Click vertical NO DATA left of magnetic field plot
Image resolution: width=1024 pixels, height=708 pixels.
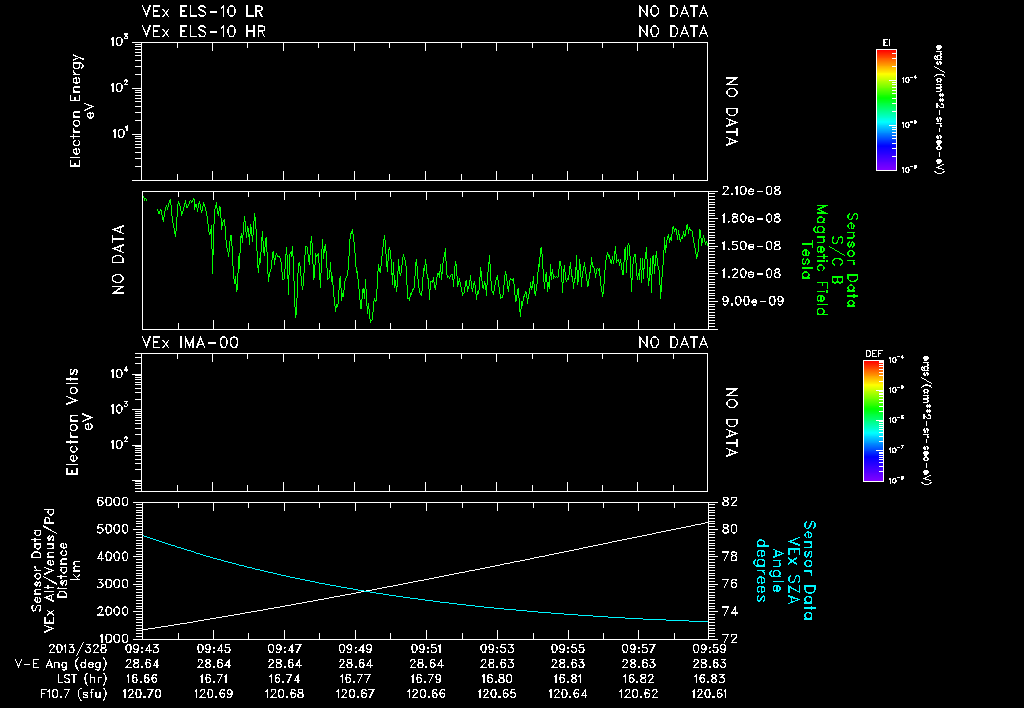[118, 260]
